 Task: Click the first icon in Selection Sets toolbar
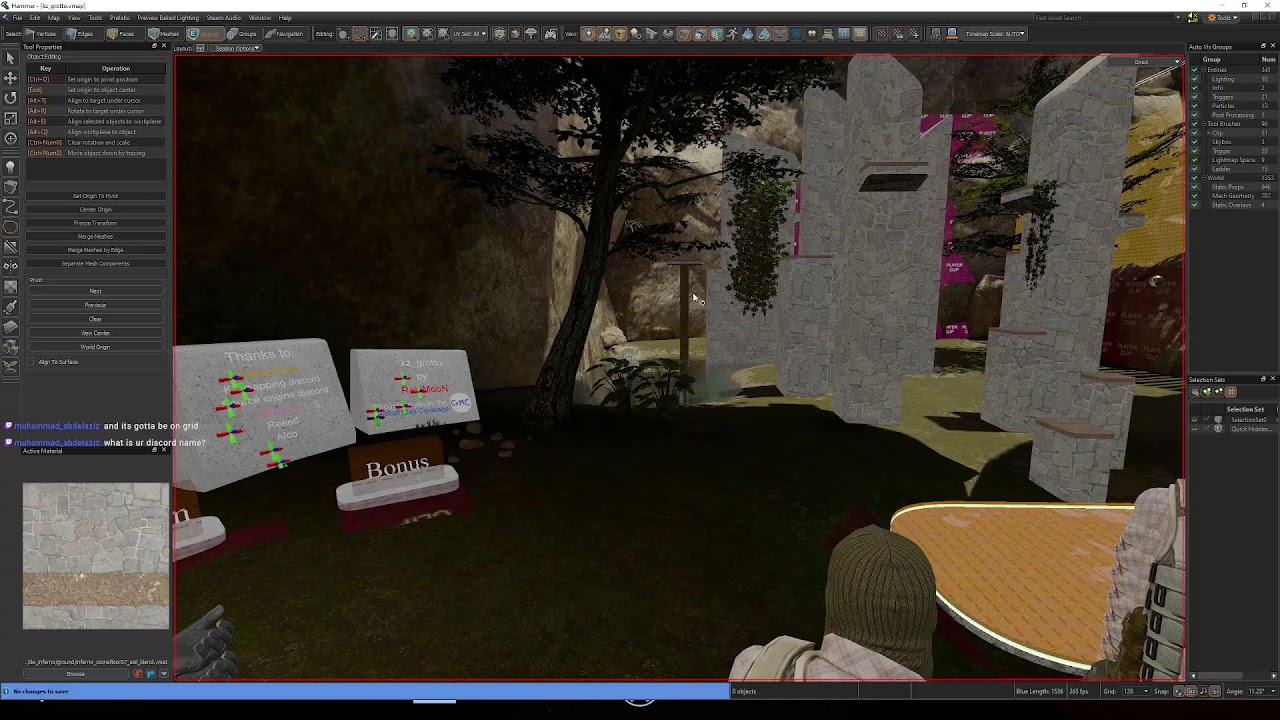click(1194, 392)
